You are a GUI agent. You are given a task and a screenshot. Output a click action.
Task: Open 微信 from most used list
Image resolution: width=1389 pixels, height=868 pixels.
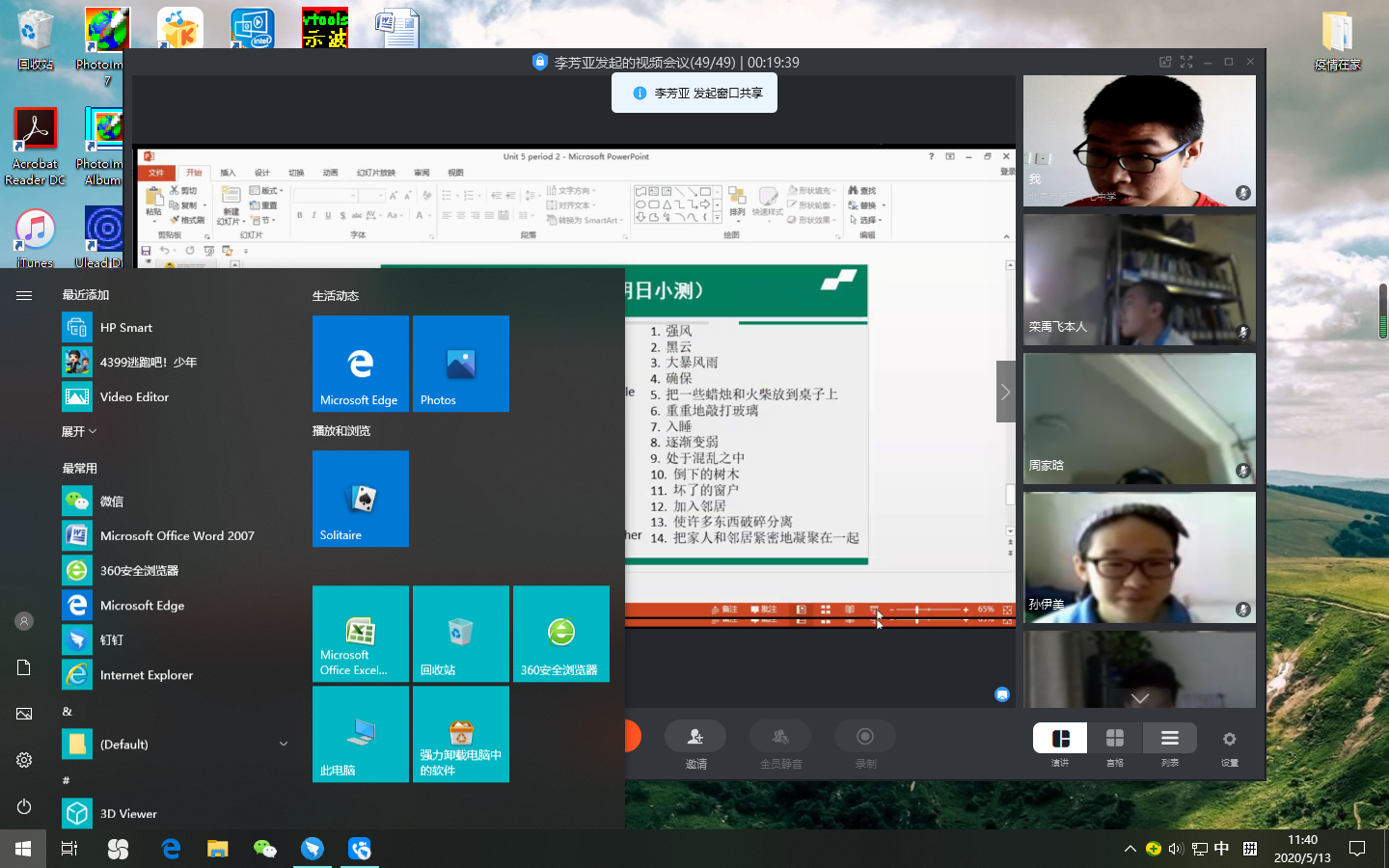coord(176,502)
